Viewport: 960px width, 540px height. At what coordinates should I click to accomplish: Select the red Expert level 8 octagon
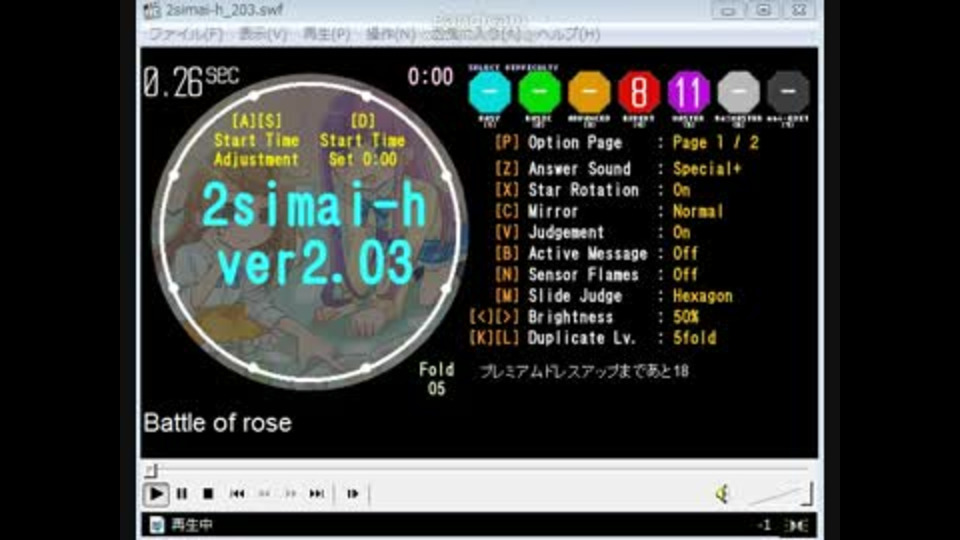(x=639, y=92)
